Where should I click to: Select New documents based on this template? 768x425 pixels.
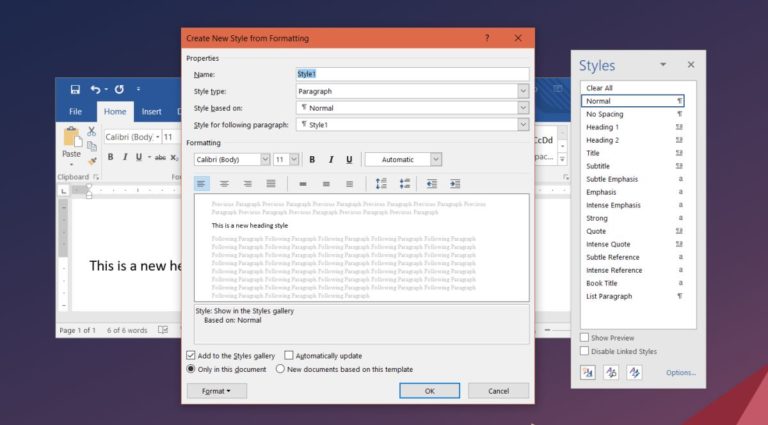[x=281, y=369]
